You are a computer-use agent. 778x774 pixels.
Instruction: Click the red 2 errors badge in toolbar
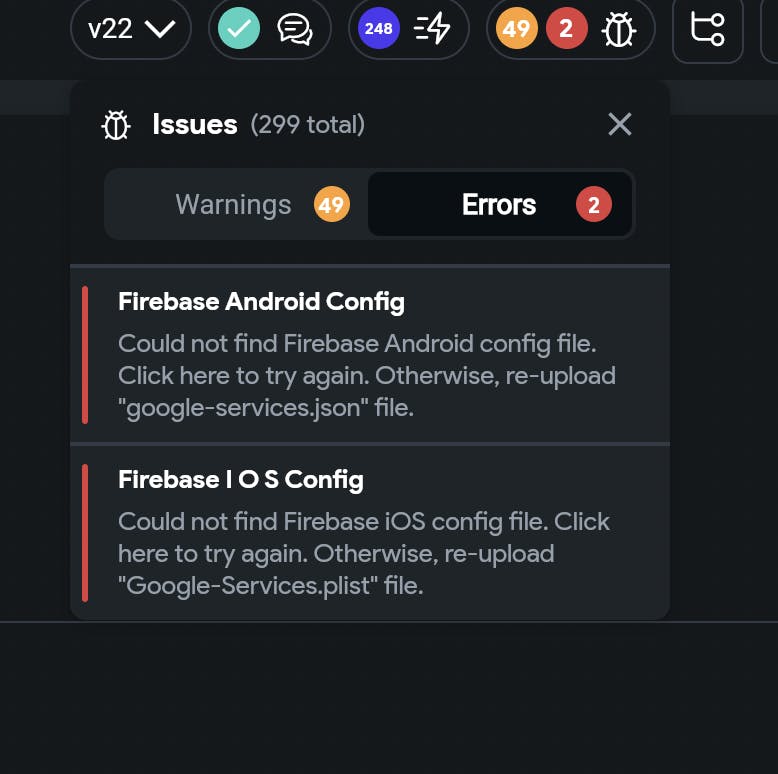567,28
